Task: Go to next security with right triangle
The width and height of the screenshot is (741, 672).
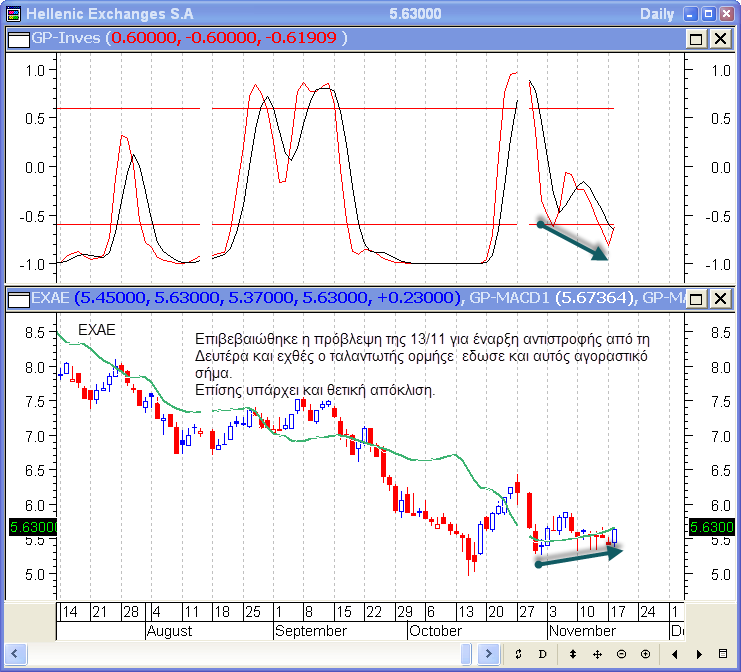Action: [x=700, y=654]
